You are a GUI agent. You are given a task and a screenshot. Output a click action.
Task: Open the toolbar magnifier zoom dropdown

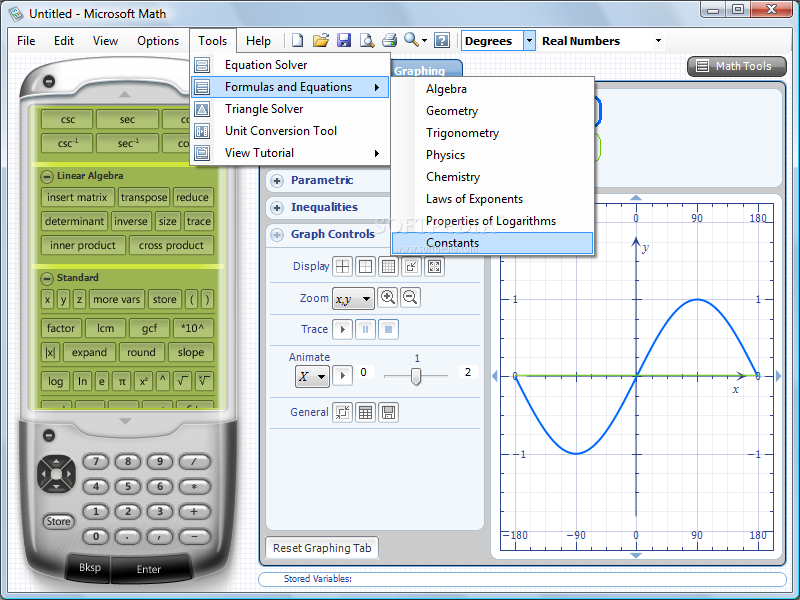(424, 40)
